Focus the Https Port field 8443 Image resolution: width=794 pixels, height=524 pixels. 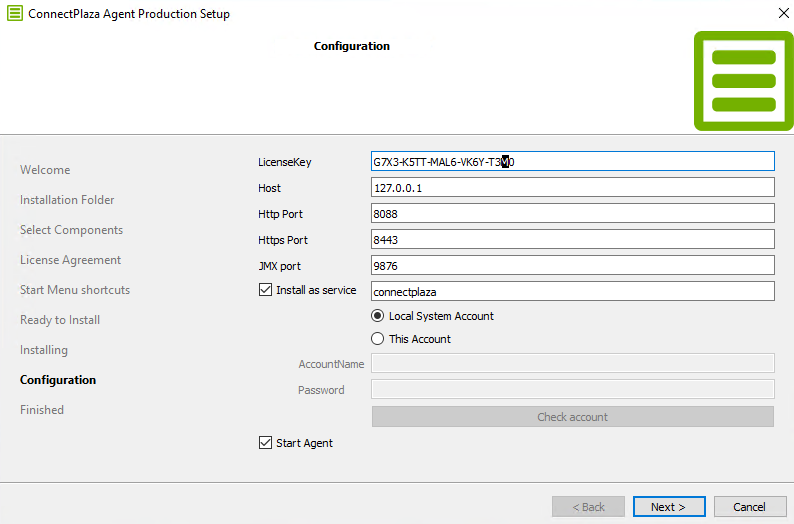point(573,239)
